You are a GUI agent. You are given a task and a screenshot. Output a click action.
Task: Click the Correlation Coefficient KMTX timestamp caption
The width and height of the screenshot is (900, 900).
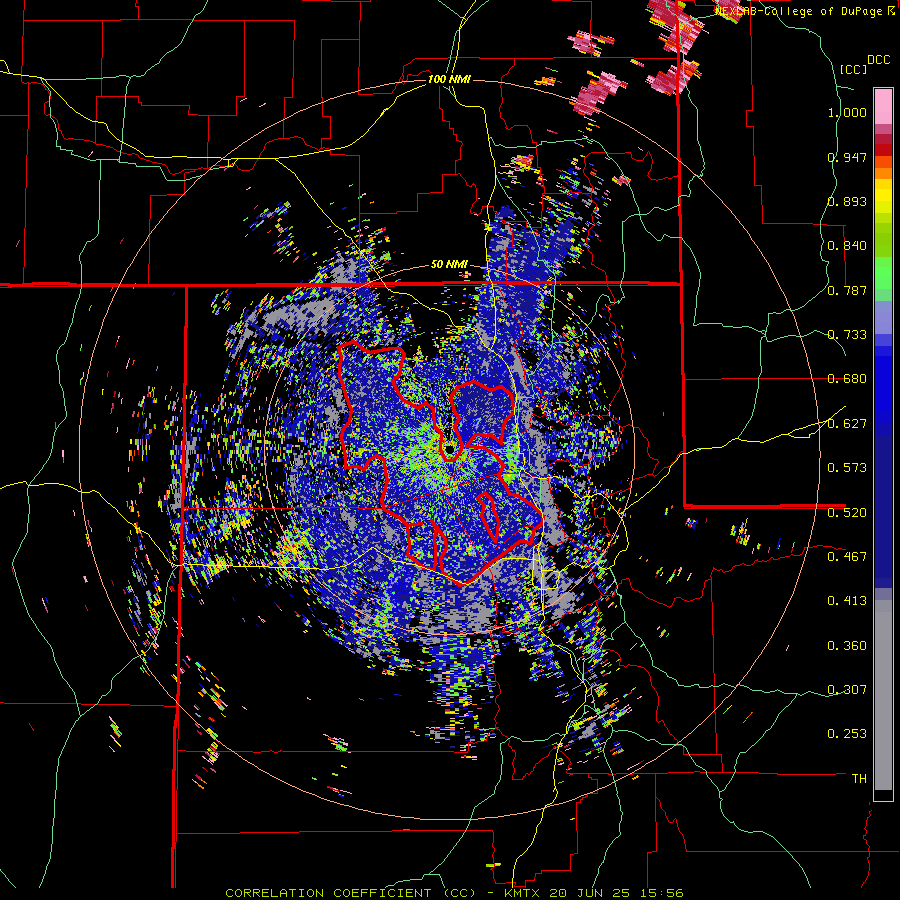click(x=455, y=893)
